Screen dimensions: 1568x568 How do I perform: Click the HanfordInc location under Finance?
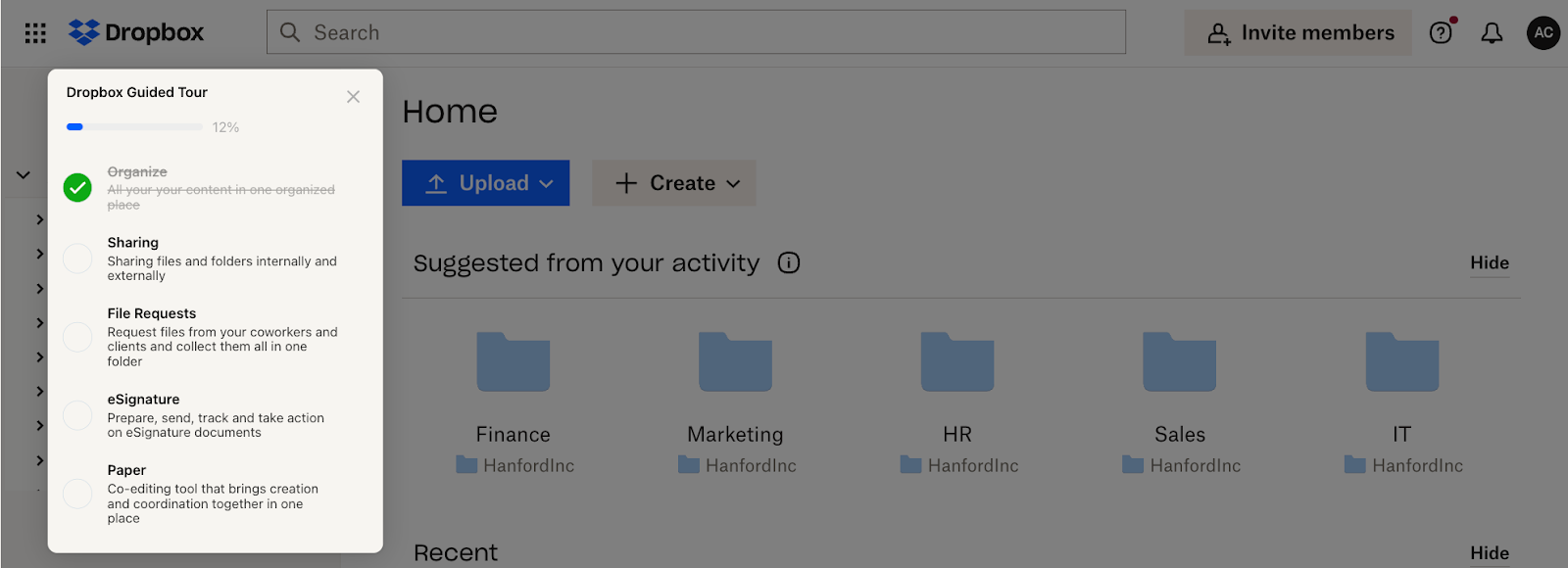pyautogui.click(x=515, y=465)
